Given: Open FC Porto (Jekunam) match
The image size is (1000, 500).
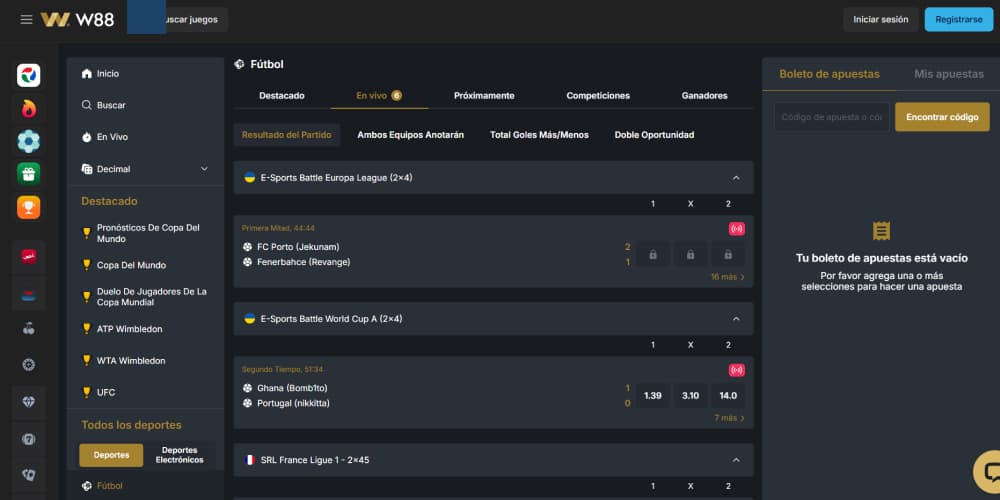Looking at the screenshot, I should point(298,247).
